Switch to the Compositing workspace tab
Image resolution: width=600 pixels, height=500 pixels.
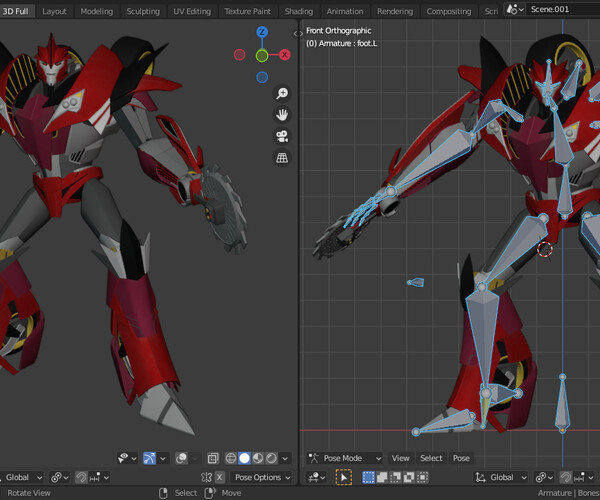coord(449,11)
